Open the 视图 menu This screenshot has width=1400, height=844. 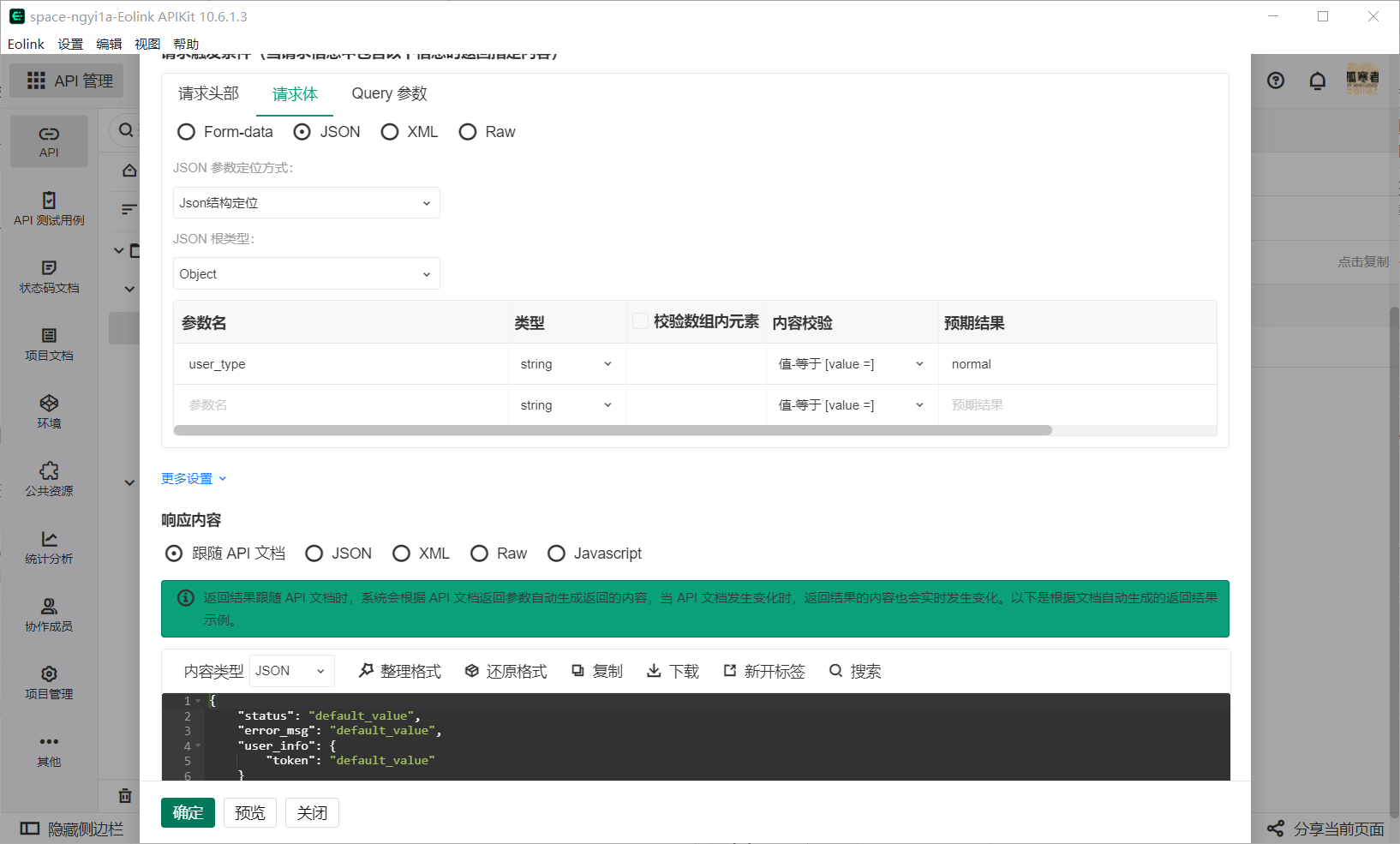pos(147,44)
